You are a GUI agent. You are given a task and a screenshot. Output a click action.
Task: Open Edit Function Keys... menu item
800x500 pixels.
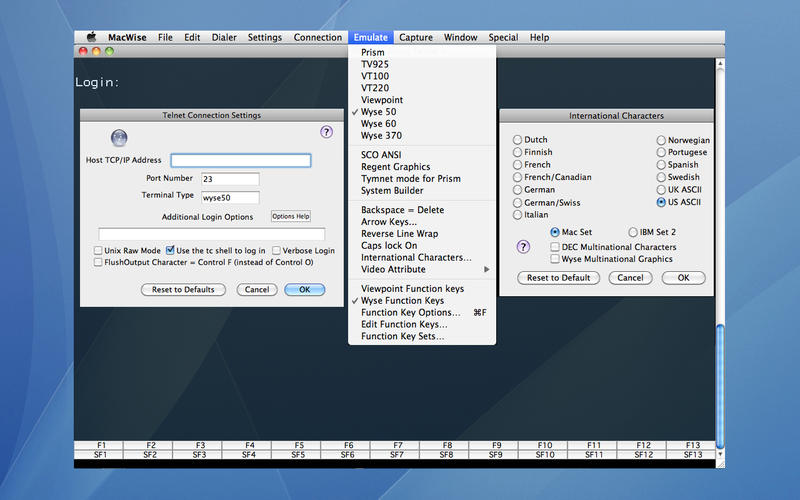(x=422, y=324)
